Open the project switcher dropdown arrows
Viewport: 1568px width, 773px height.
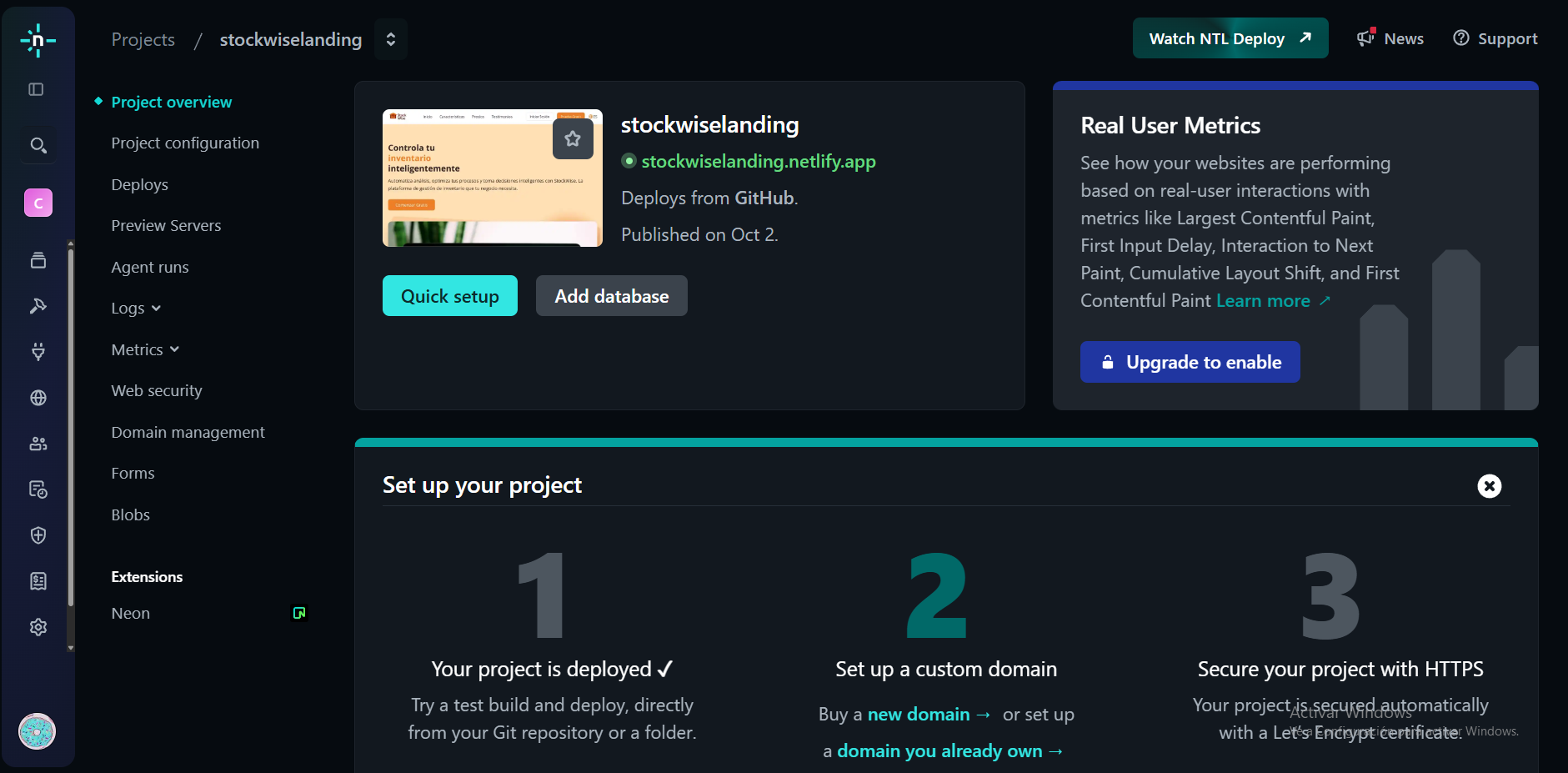tap(391, 39)
